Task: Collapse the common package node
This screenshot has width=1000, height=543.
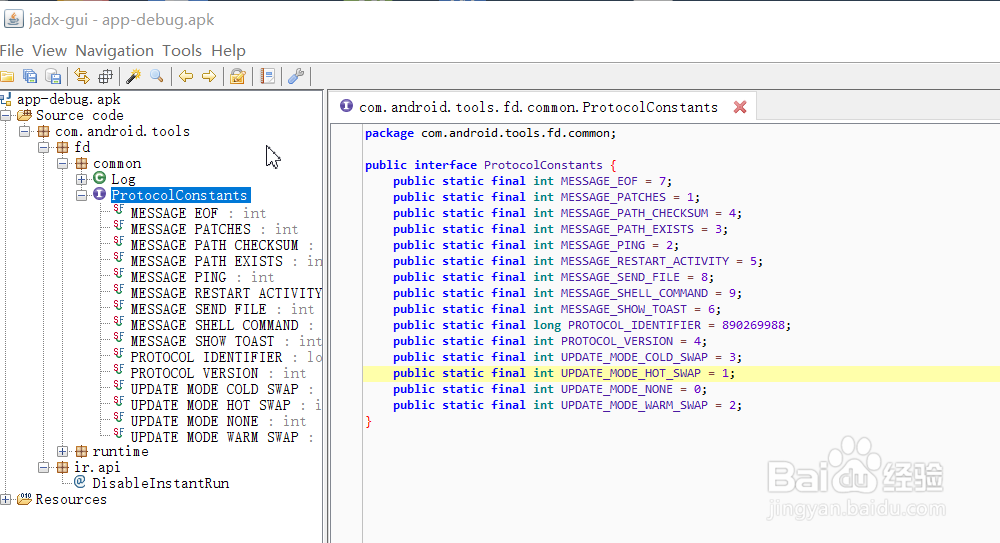Action: (x=62, y=163)
